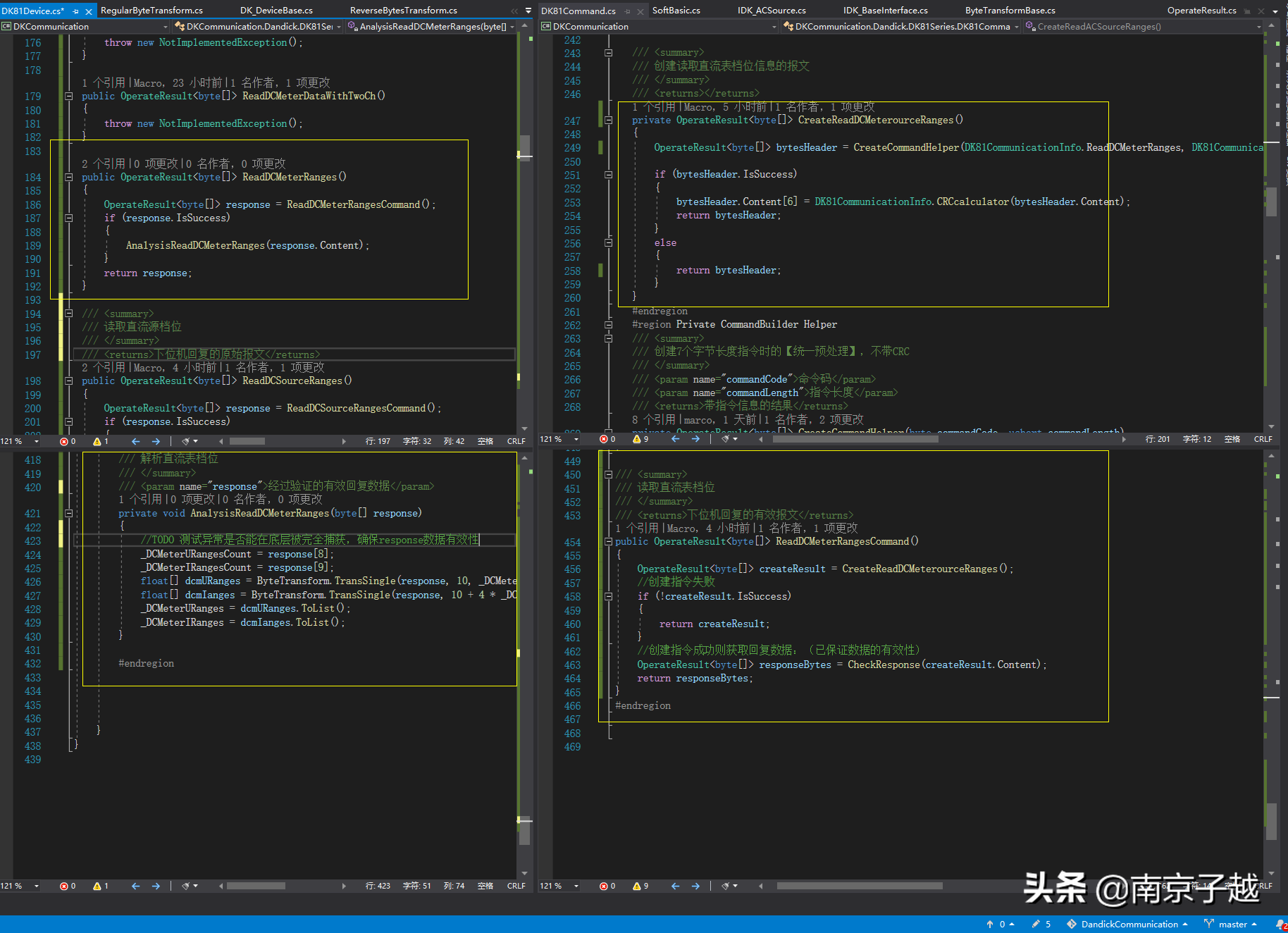1288x933 pixels.
Task: Click navigate forward arrow in 行: 197 bar
Action: click(156, 441)
